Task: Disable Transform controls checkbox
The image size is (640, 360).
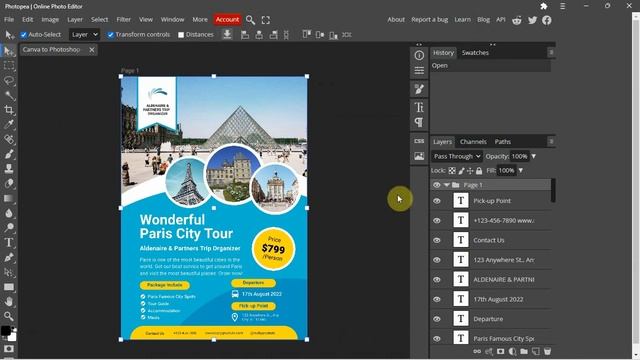Action: point(111,35)
